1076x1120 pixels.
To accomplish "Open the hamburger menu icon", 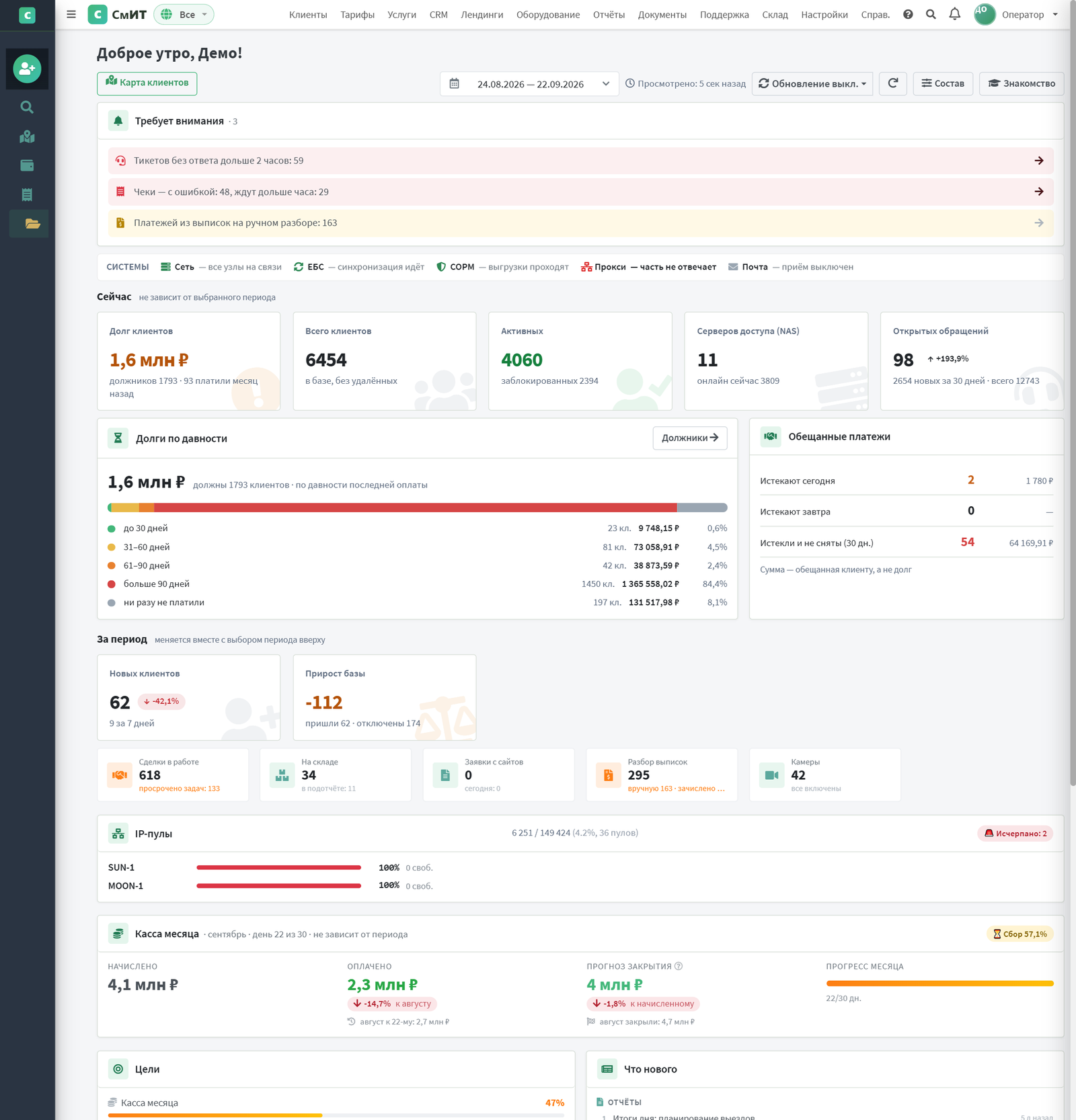I will tap(71, 14).
